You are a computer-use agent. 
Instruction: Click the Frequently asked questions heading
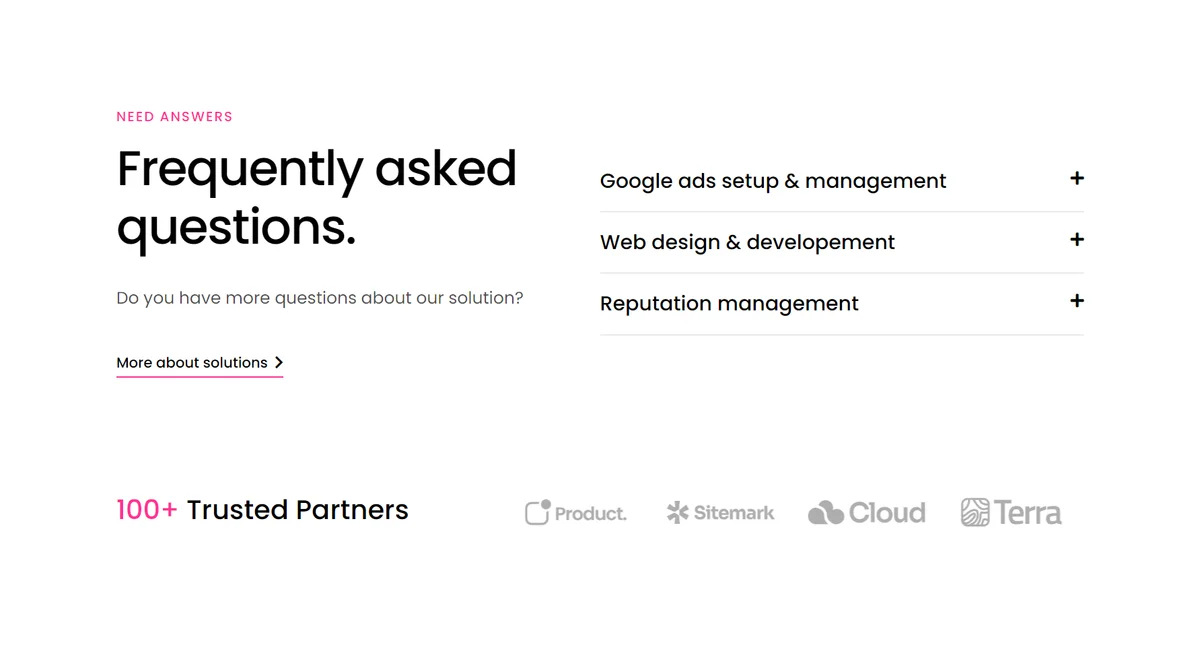[317, 199]
